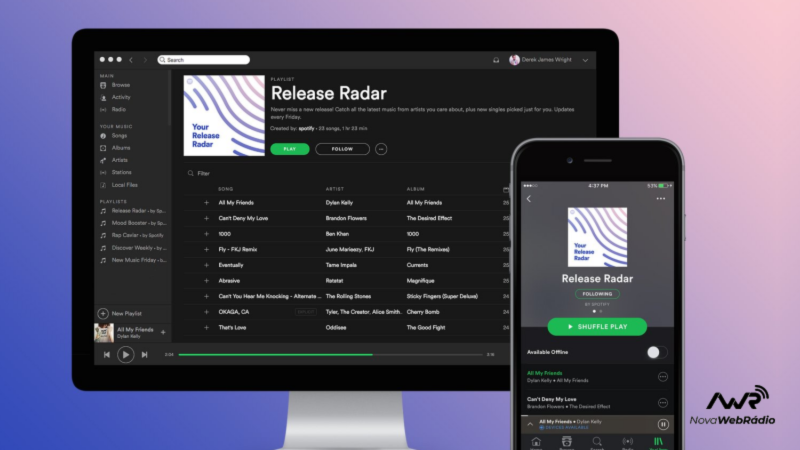
Task: Click the spotify creator link
Action: (x=306, y=129)
